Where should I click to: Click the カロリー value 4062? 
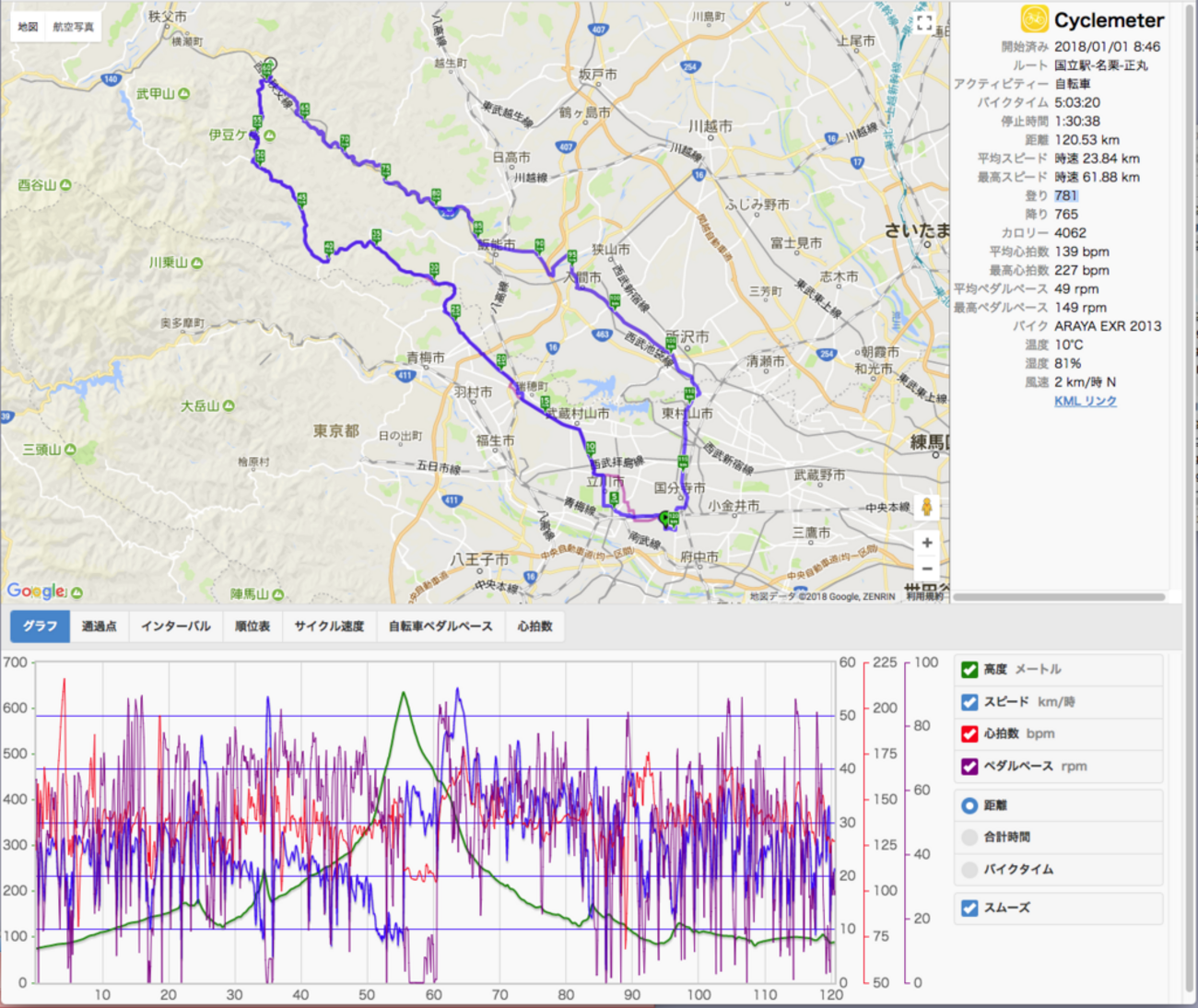click(1070, 233)
